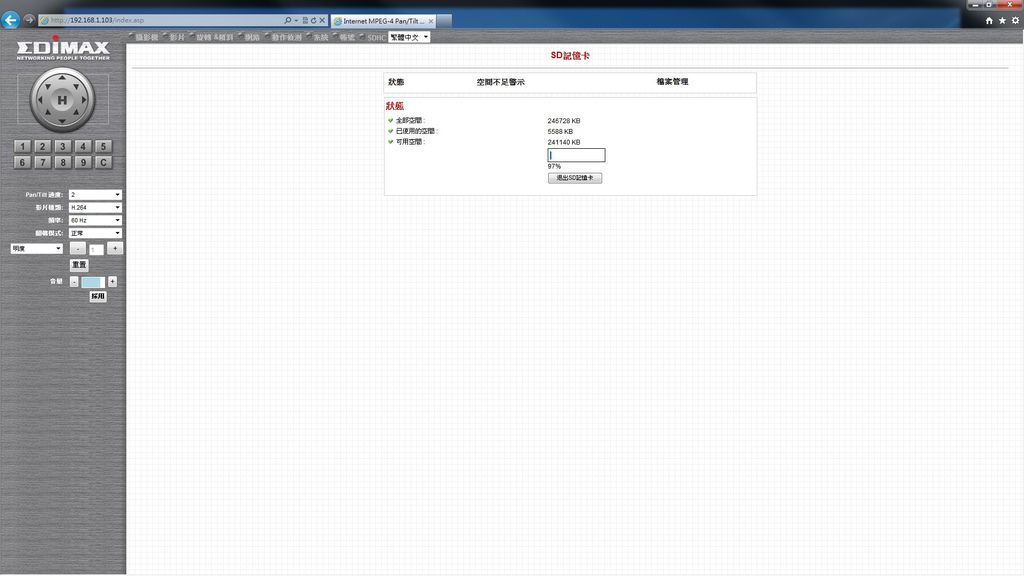Open the 網路 network menu
The image size is (1024, 576).
coord(252,37)
